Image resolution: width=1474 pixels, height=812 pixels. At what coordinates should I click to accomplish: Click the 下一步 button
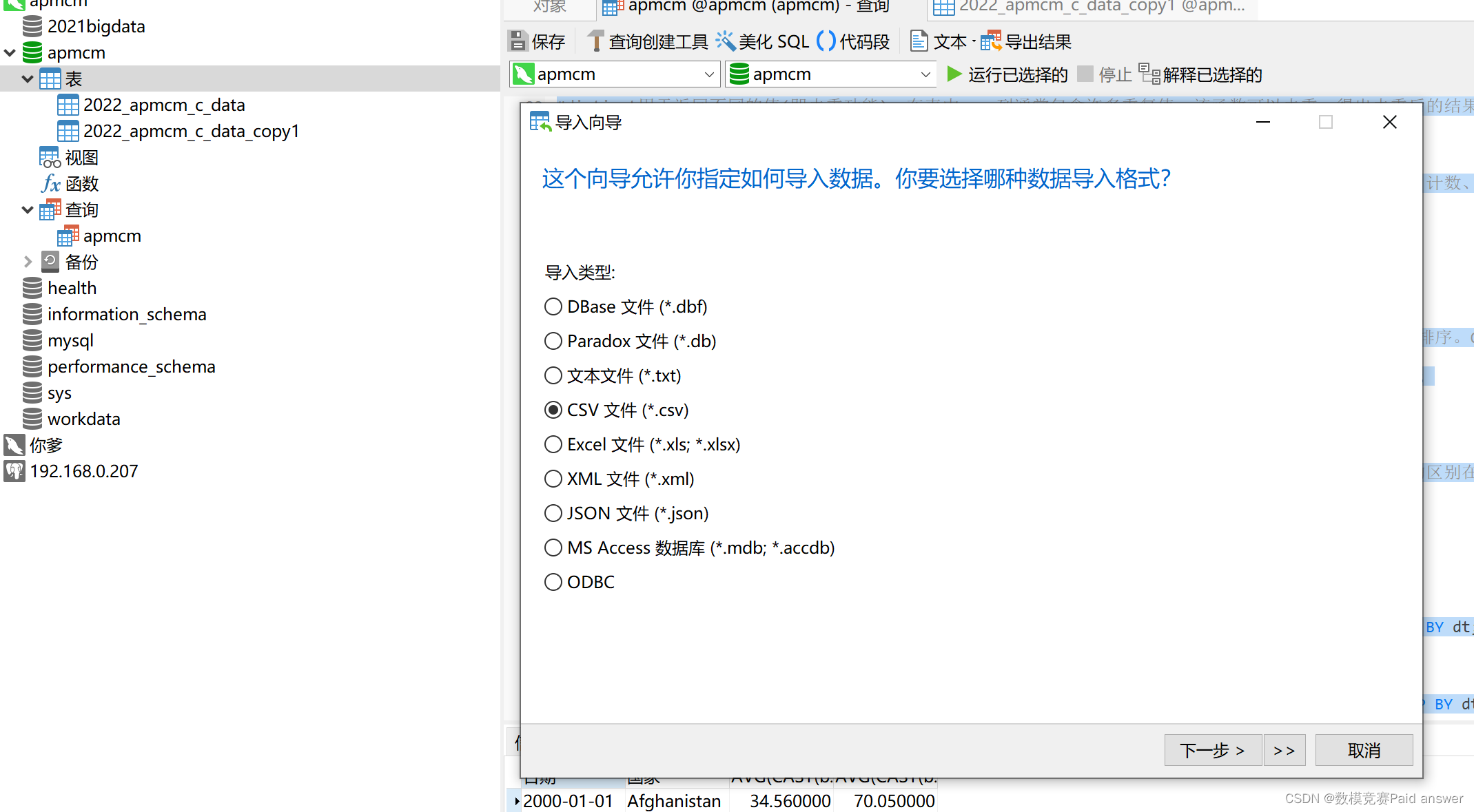pyautogui.click(x=1212, y=750)
